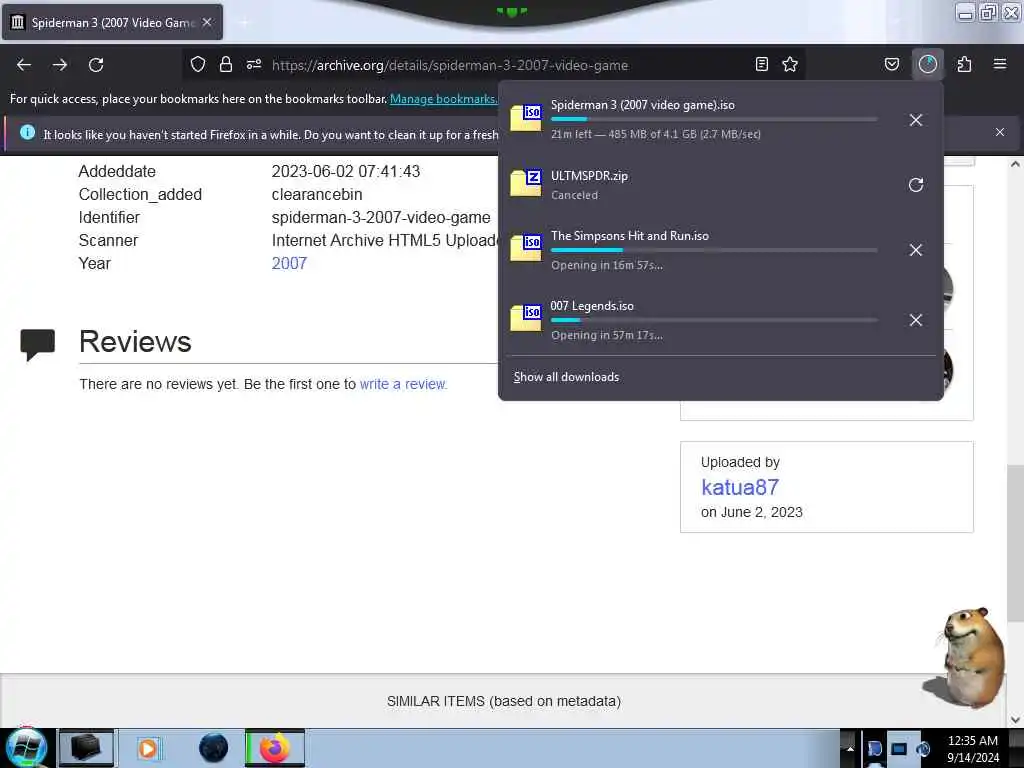Cancel the Spiderman 3 iso download

(x=916, y=120)
